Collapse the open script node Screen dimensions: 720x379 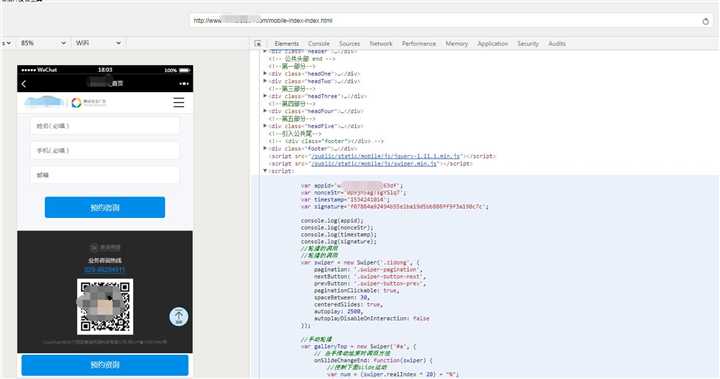[265, 170]
